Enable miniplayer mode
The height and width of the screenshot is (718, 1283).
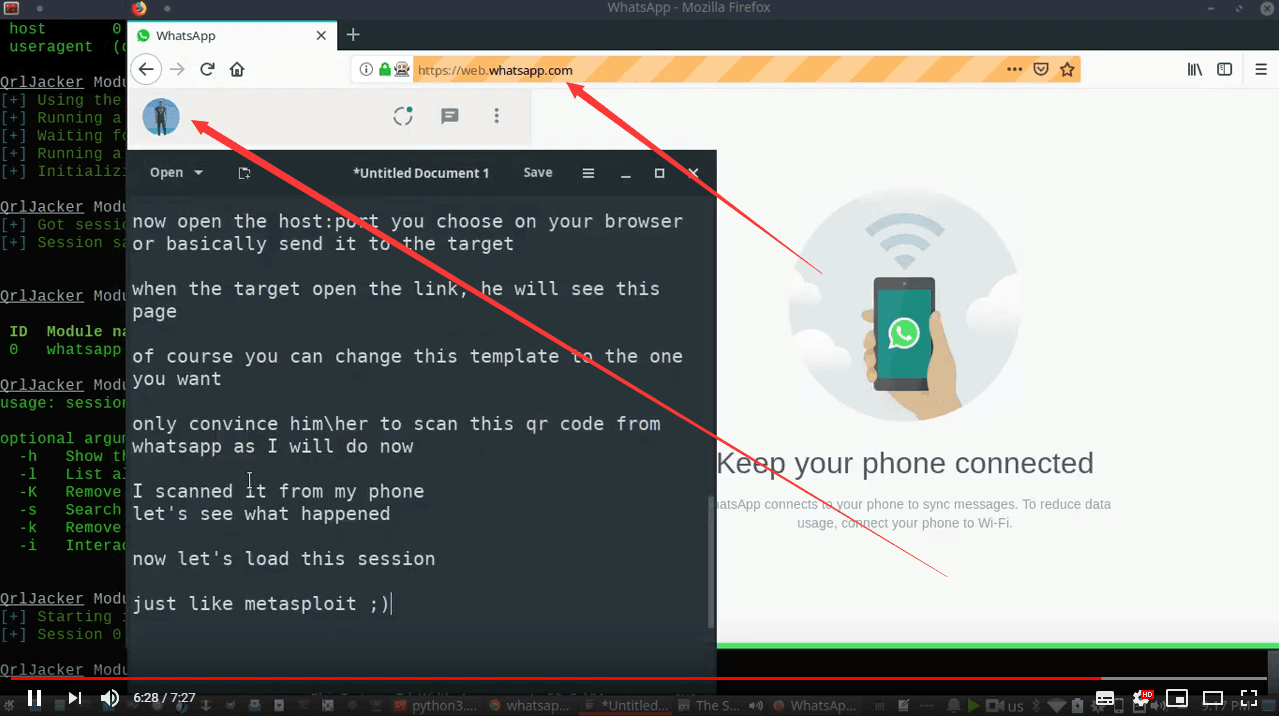1177,698
